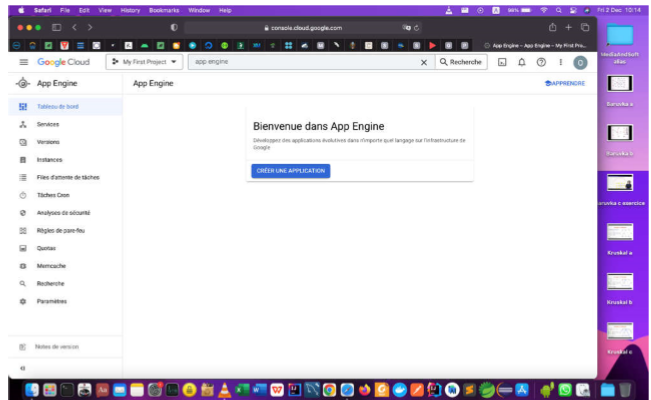Viewport: 651px width, 400px height.
Task: Click the Safari privacy shield icon
Action: (174, 27)
